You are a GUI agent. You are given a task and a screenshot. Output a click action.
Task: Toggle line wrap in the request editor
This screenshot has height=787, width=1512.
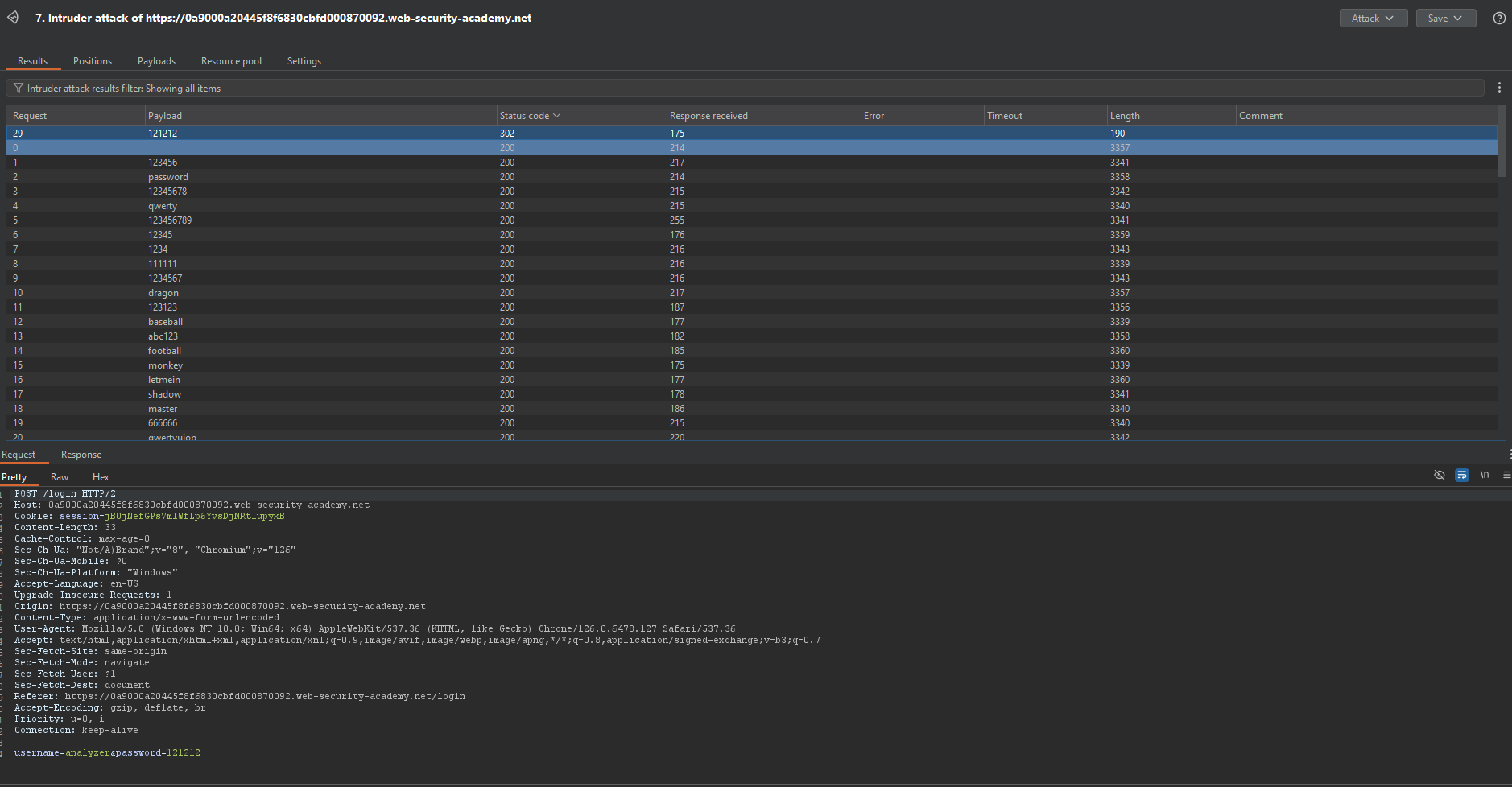[x=1462, y=475]
